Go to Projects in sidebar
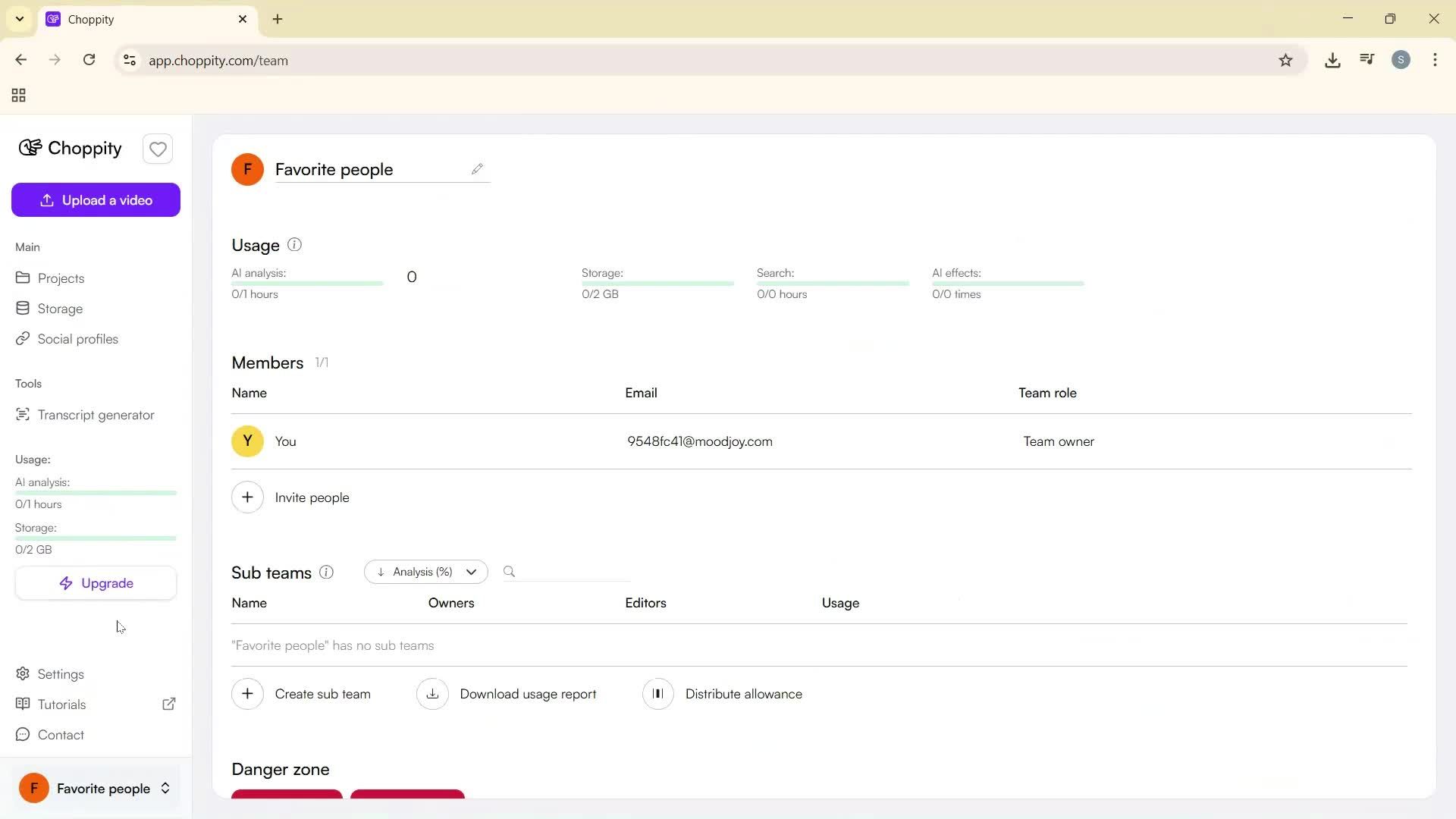Screen dimensions: 1456x819 coord(61,278)
